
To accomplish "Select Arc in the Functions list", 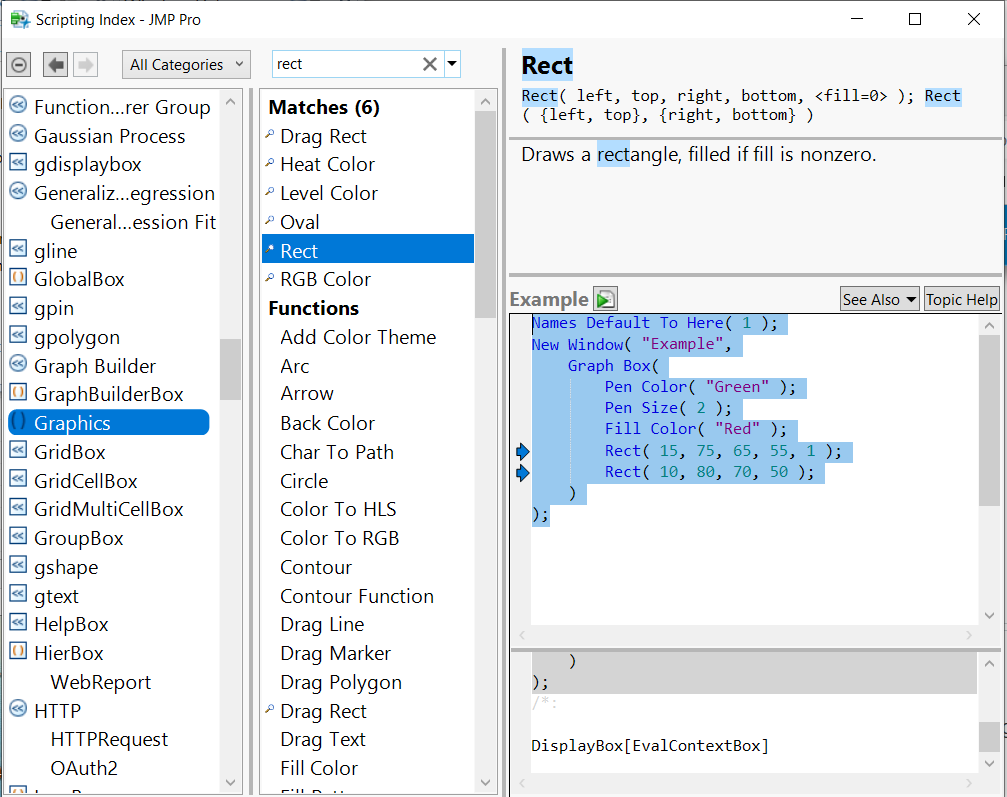I will pos(295,366).
